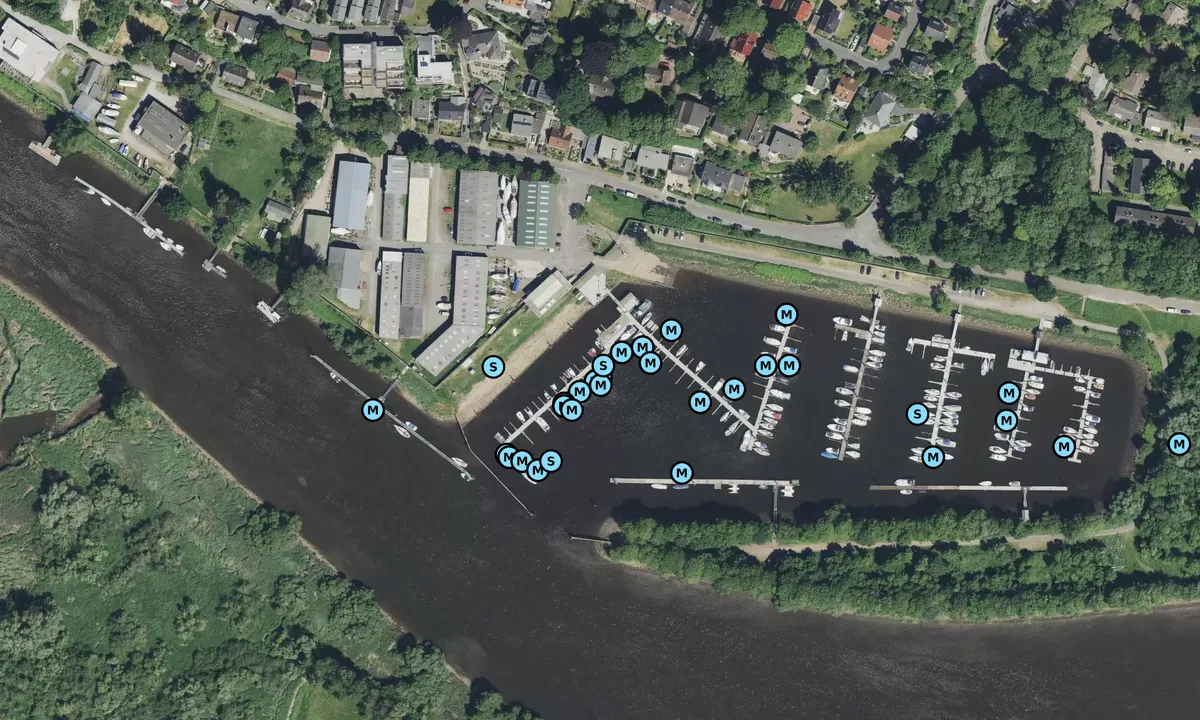Open the M marker at the foot of the fifth pier
Image resolution: width=1200 pixels, height=720 pixels.
point(933,457)
